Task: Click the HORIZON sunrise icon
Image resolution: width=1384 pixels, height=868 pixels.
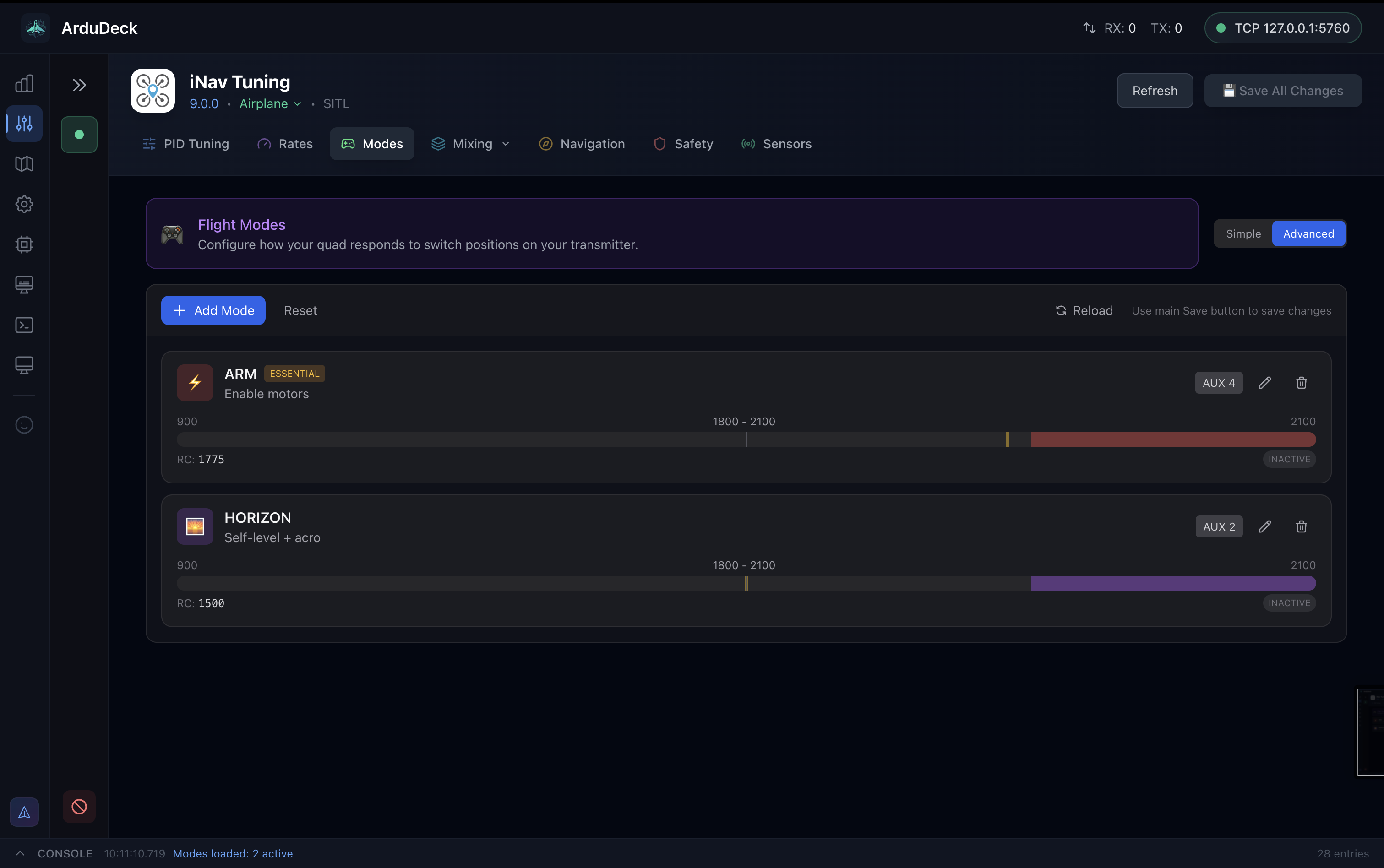Action: point(195,526)
